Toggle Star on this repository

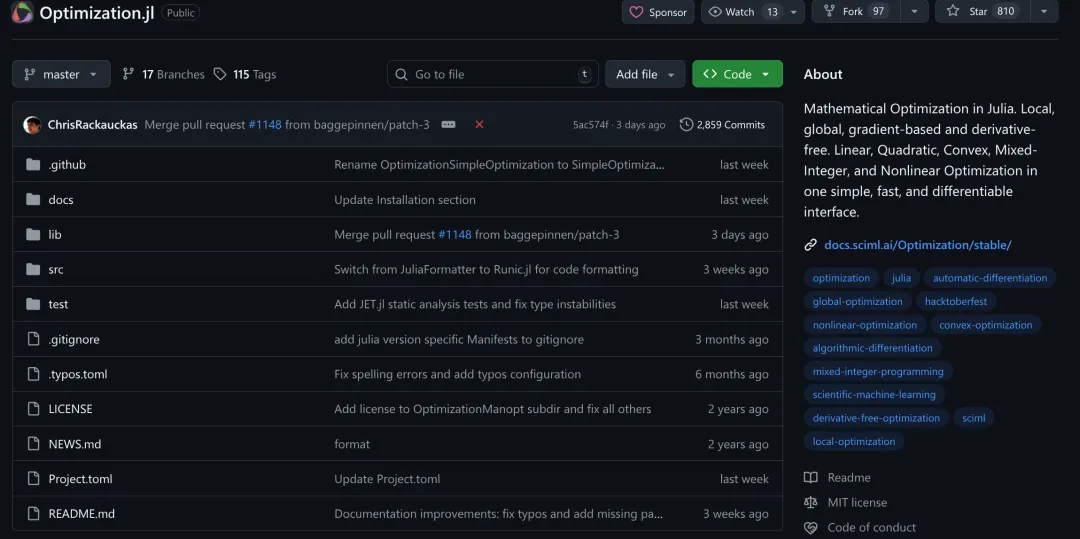coord(980,12)
